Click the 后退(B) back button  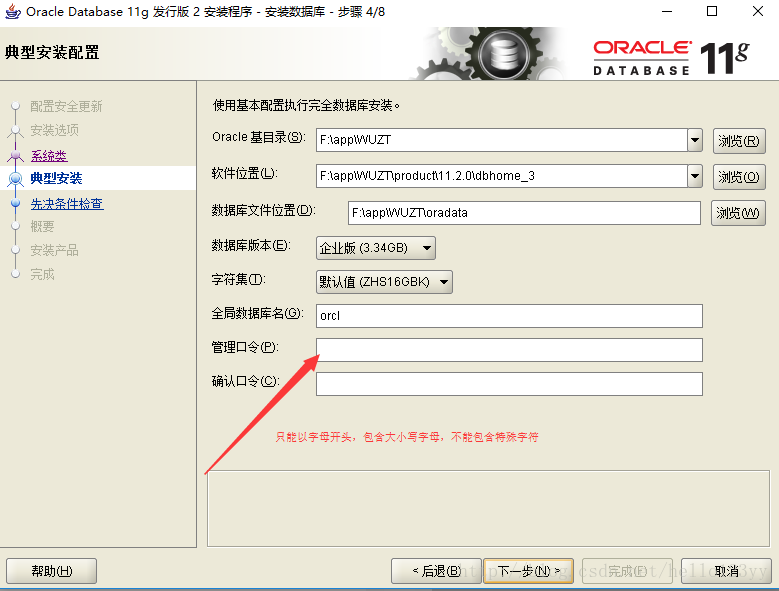click(436, 571)
